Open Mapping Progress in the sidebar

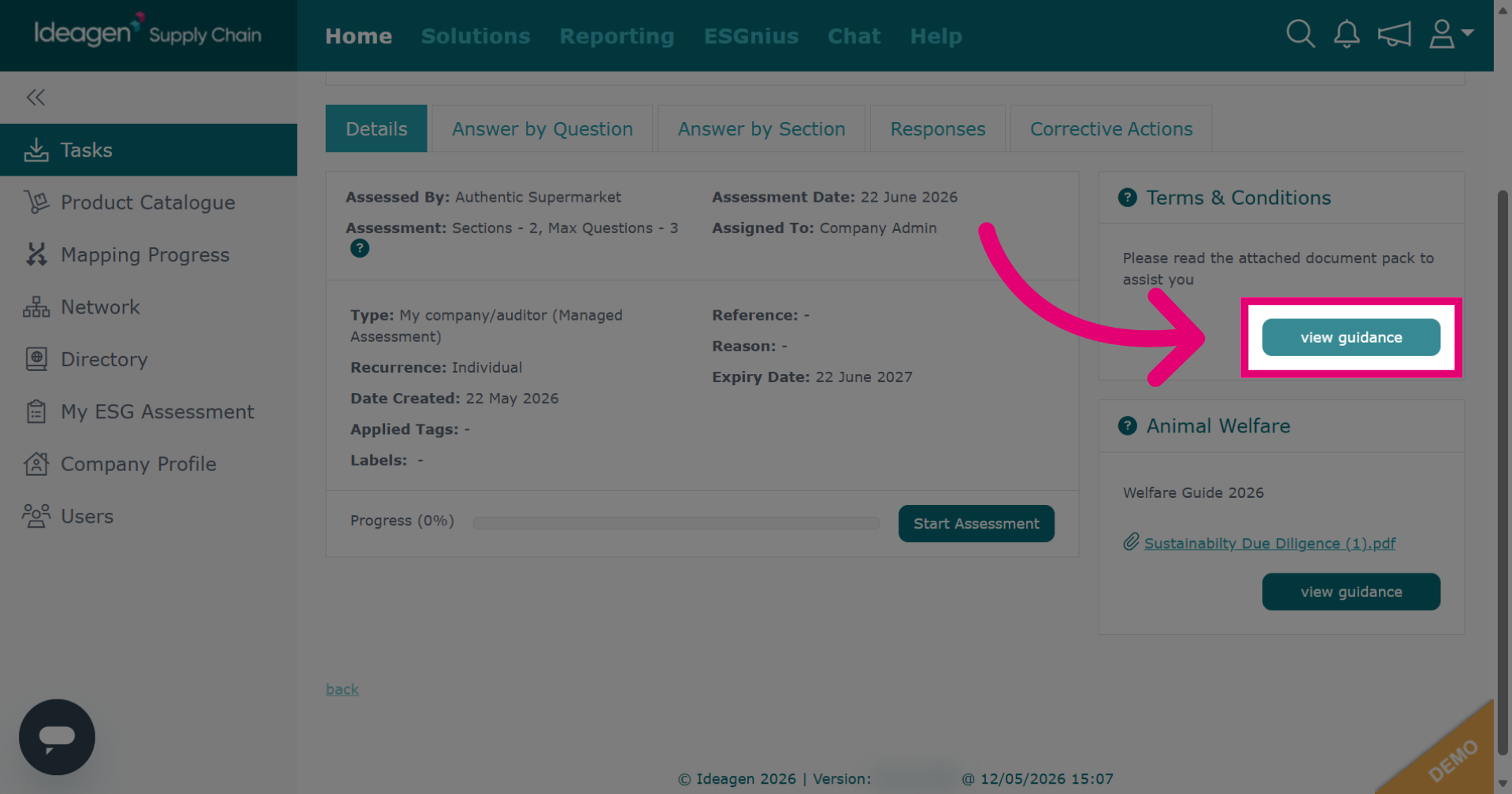[148, 254]
